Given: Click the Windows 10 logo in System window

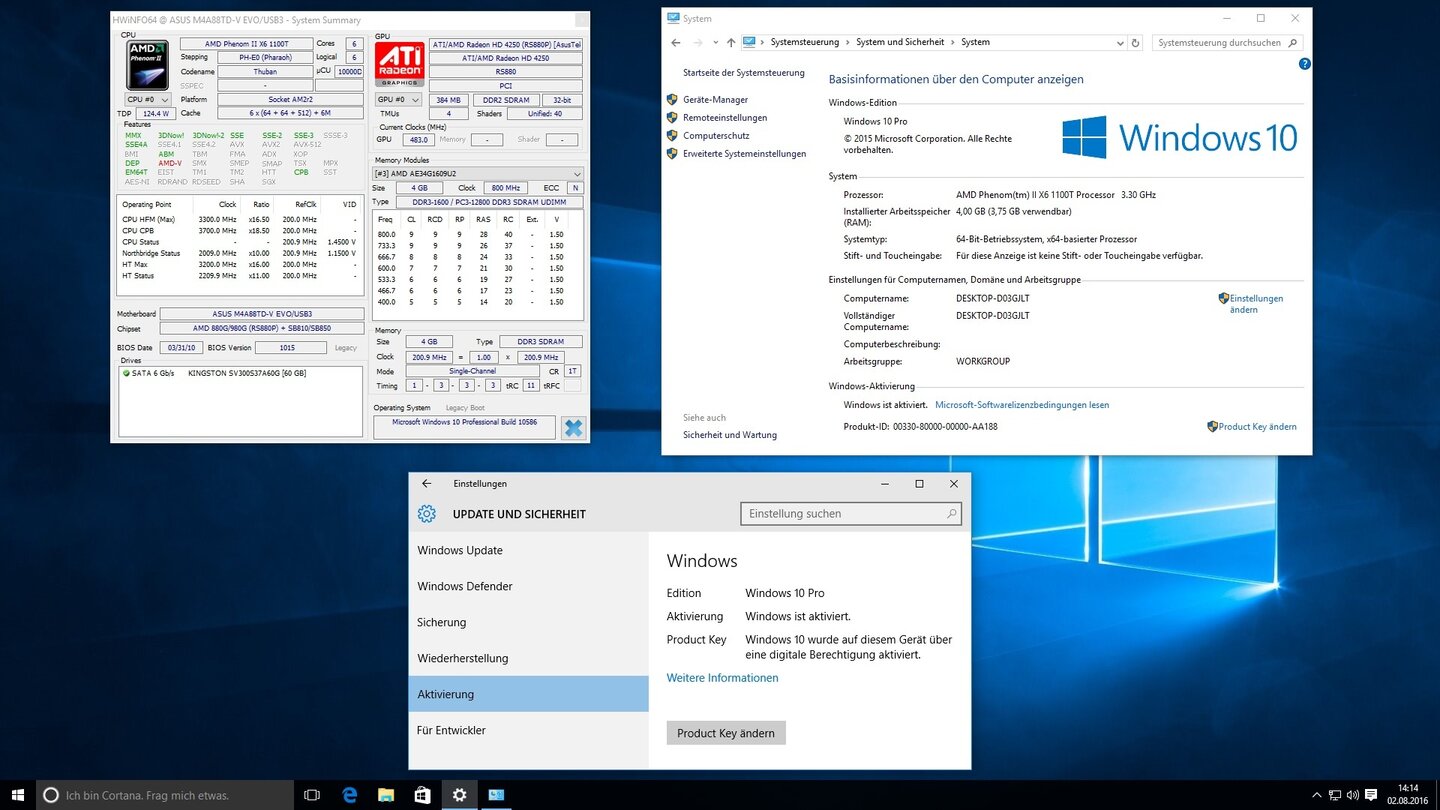Looking at the screenshot, I should tap(1179, 137).
